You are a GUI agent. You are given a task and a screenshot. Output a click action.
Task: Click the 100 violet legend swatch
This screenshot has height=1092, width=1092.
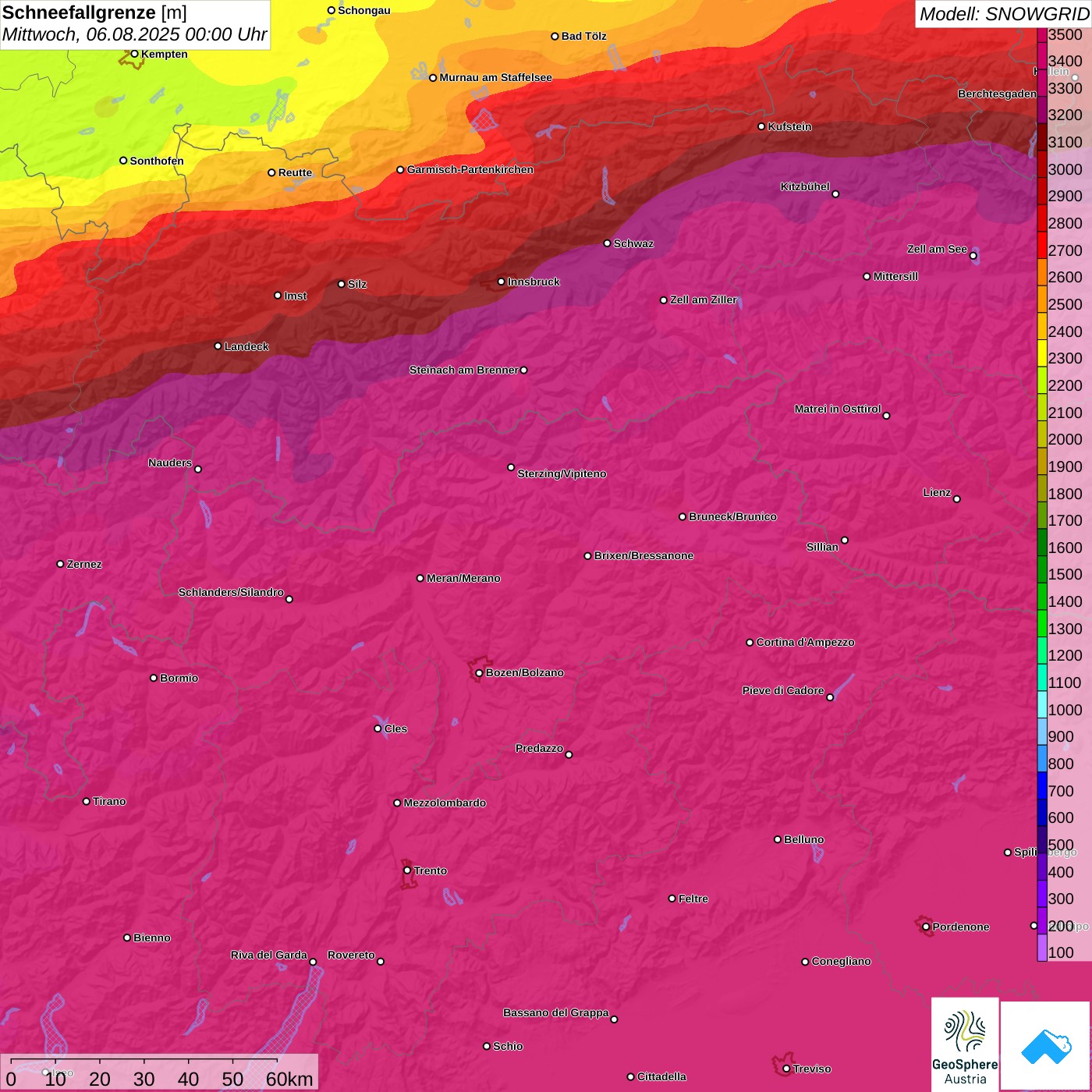click(1042, 948)
